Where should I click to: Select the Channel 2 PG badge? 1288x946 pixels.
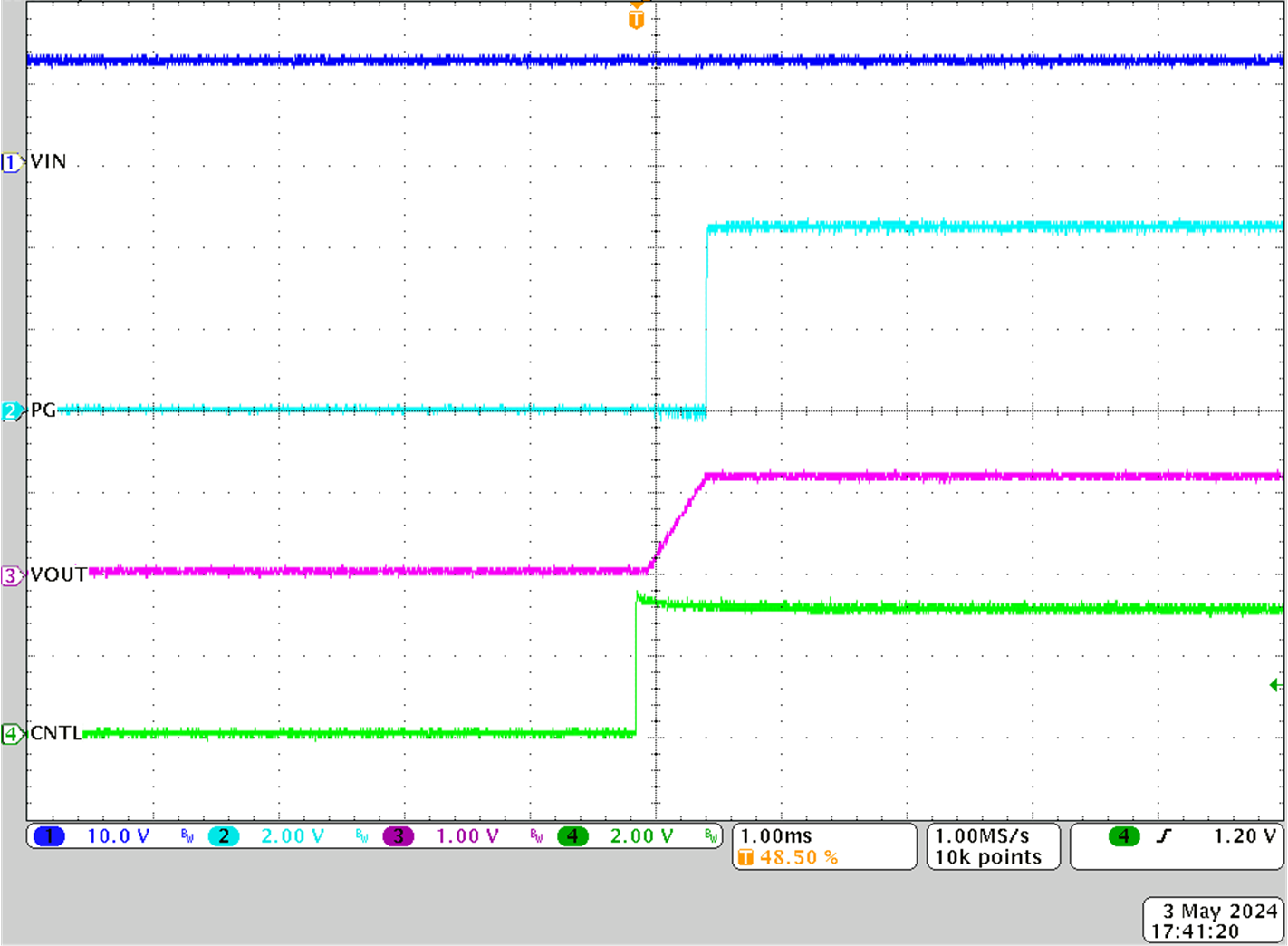12,410
